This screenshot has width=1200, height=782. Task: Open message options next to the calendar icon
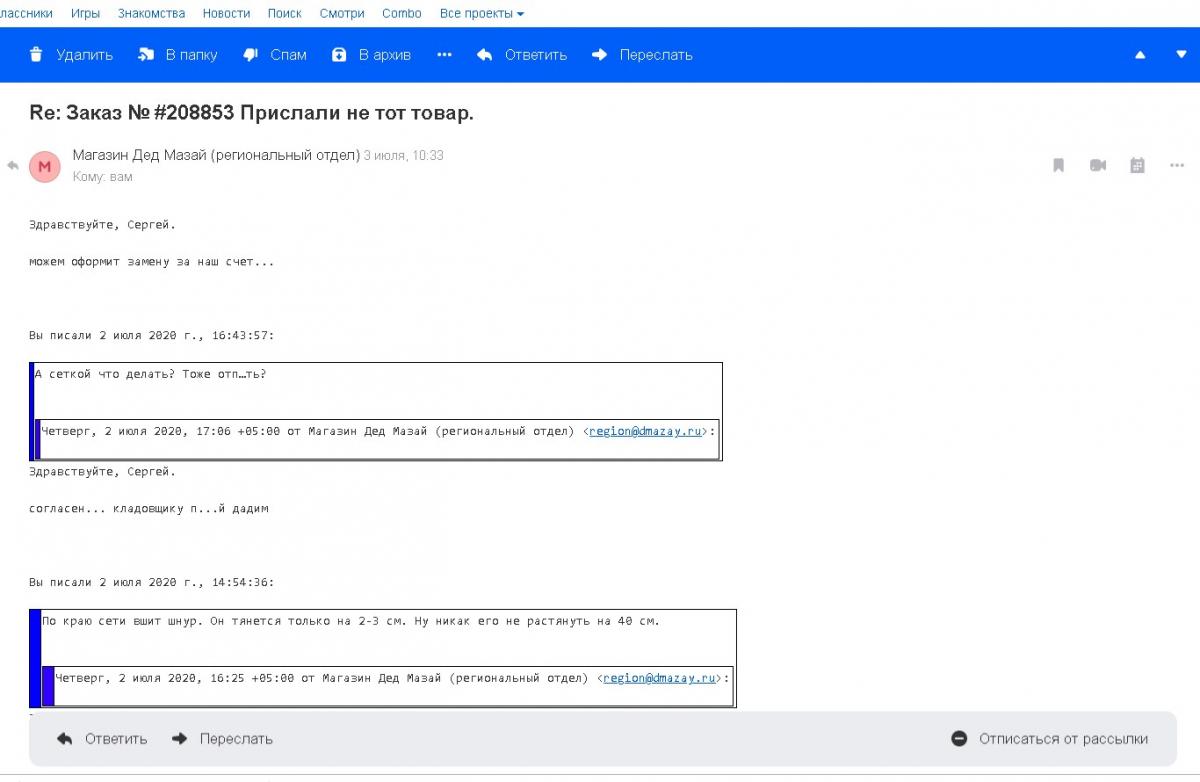point(1177,166)
